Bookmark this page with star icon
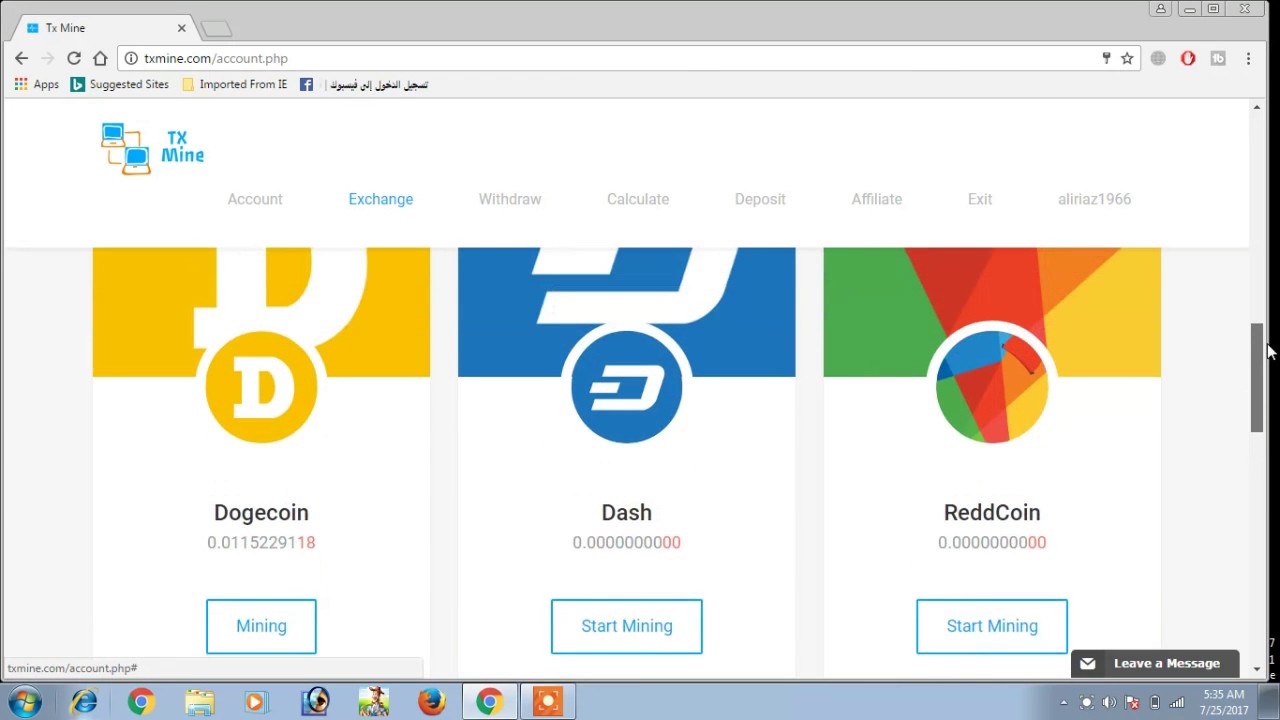Screen dimensions: 1280x720 [1127, 58]
